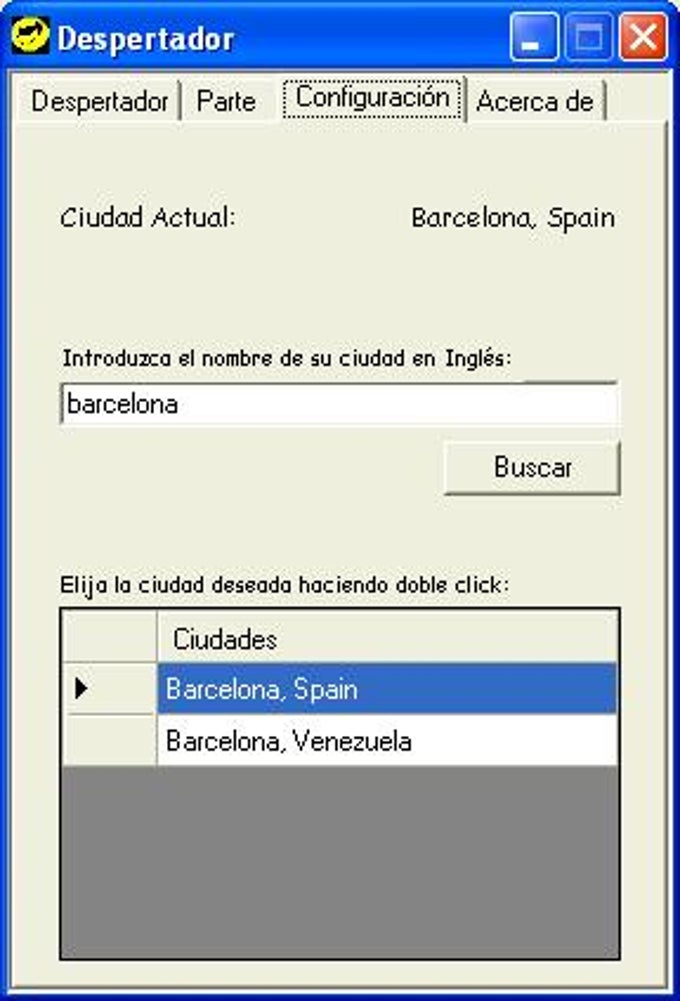
Task: Select Barcelona, Venezuela in the cities list
Action: point(387,741)
